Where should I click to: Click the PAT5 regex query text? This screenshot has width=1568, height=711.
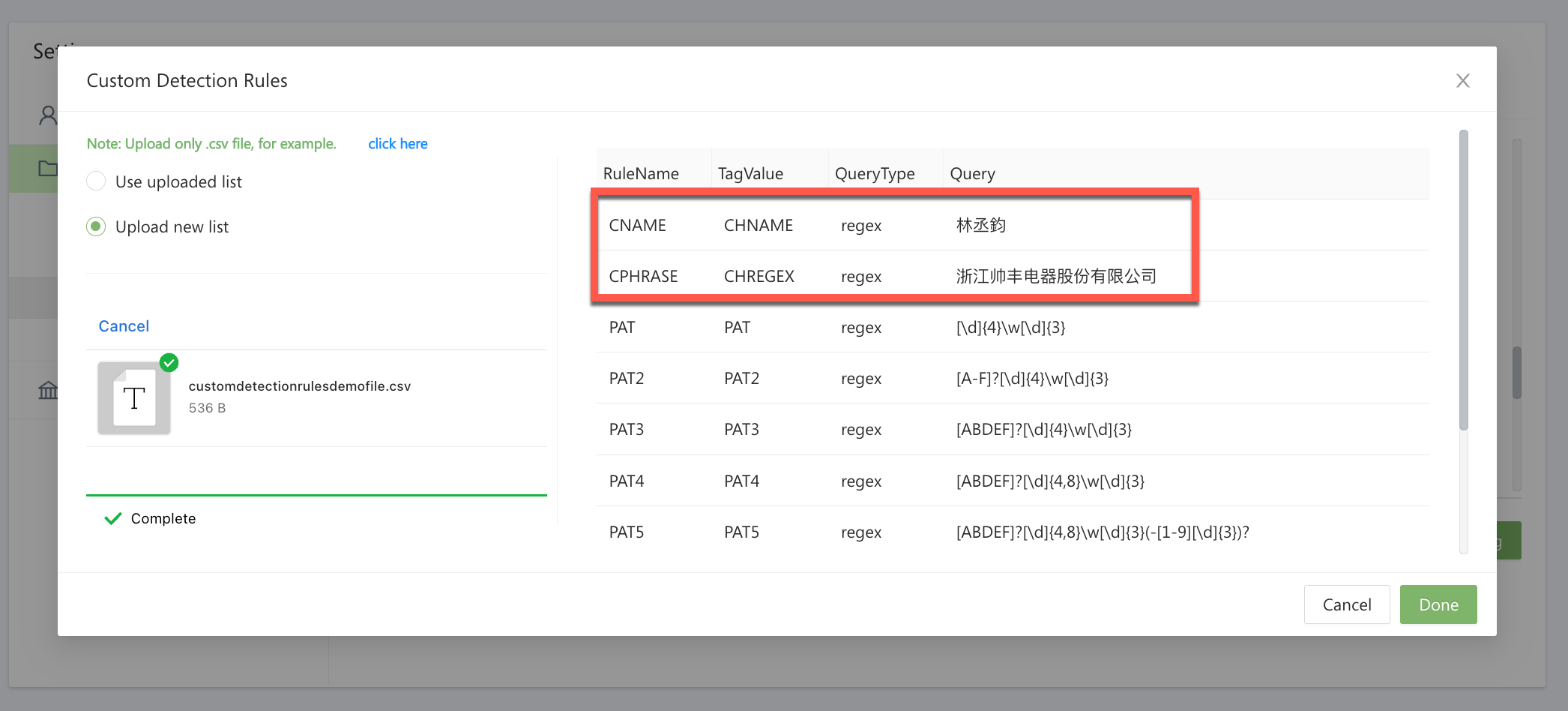coord(1102,532)
